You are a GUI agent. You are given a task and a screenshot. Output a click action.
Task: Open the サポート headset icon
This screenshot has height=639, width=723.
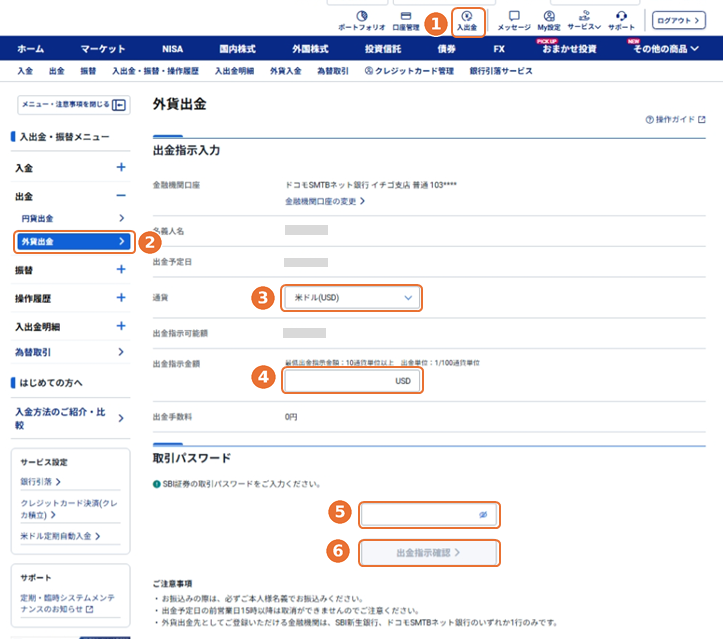(x=621, y=21)
